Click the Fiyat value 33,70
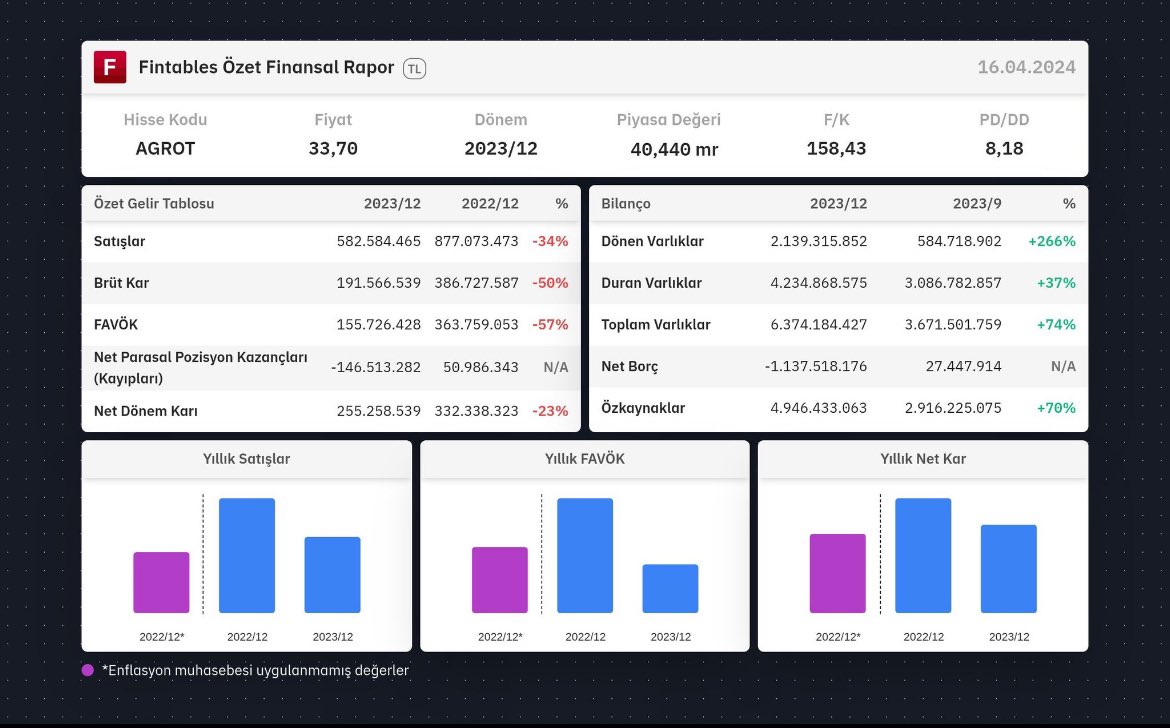The image size is (1170, 728). (333, 148)
